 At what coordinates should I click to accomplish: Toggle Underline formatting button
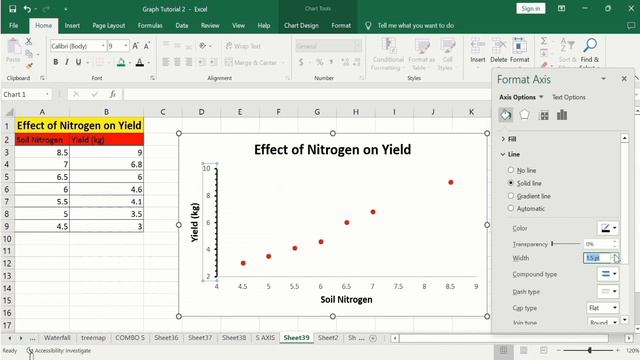[x=78, y=62]
